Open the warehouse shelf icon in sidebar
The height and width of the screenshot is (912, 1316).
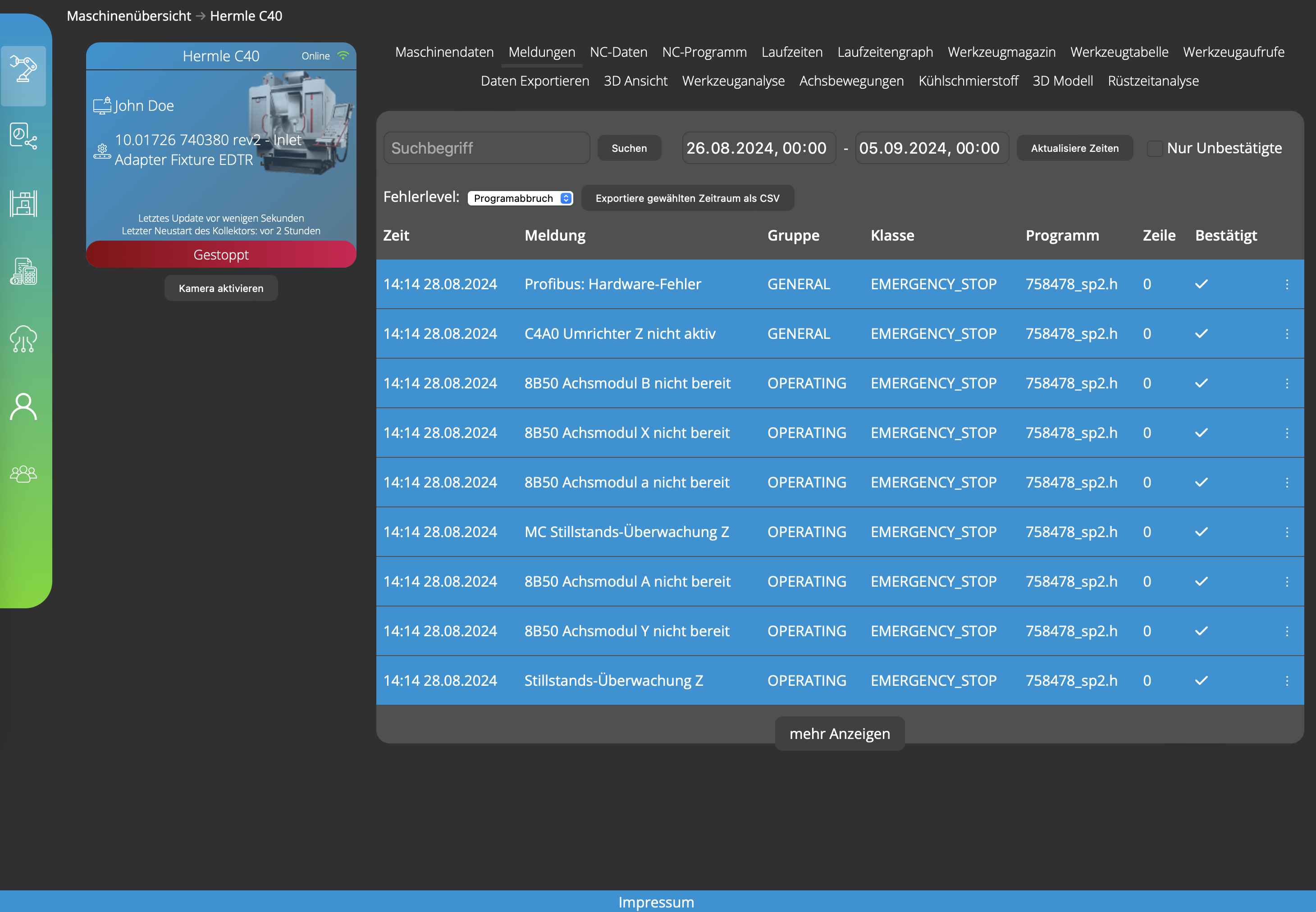(23, 204)
